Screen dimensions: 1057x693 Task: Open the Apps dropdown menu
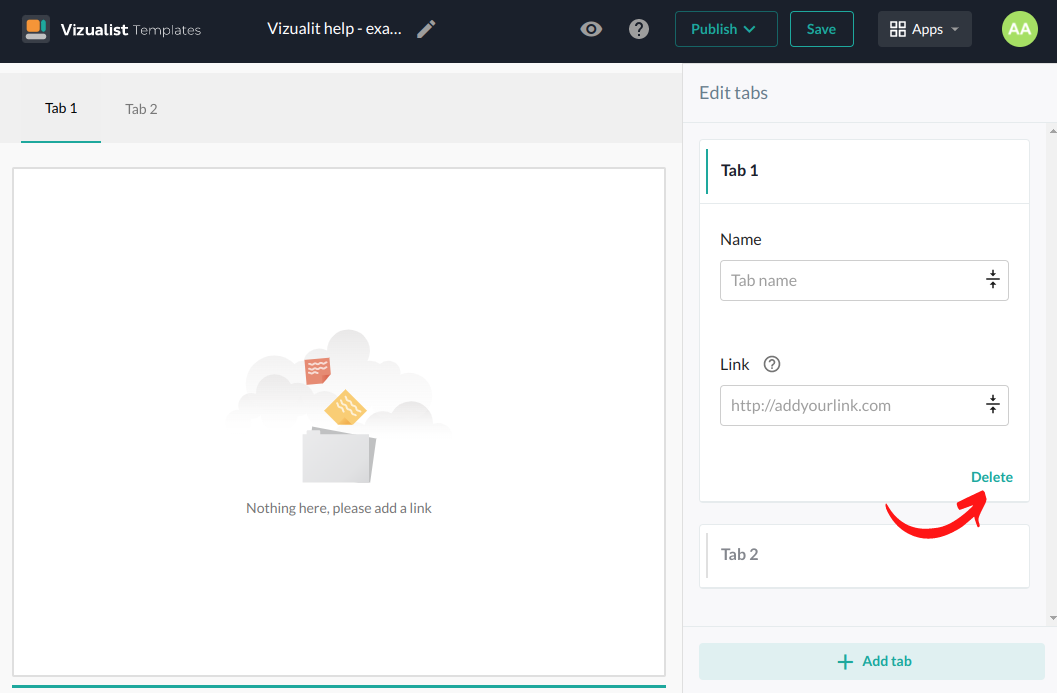pyautogui.click(x=924, y=29)
